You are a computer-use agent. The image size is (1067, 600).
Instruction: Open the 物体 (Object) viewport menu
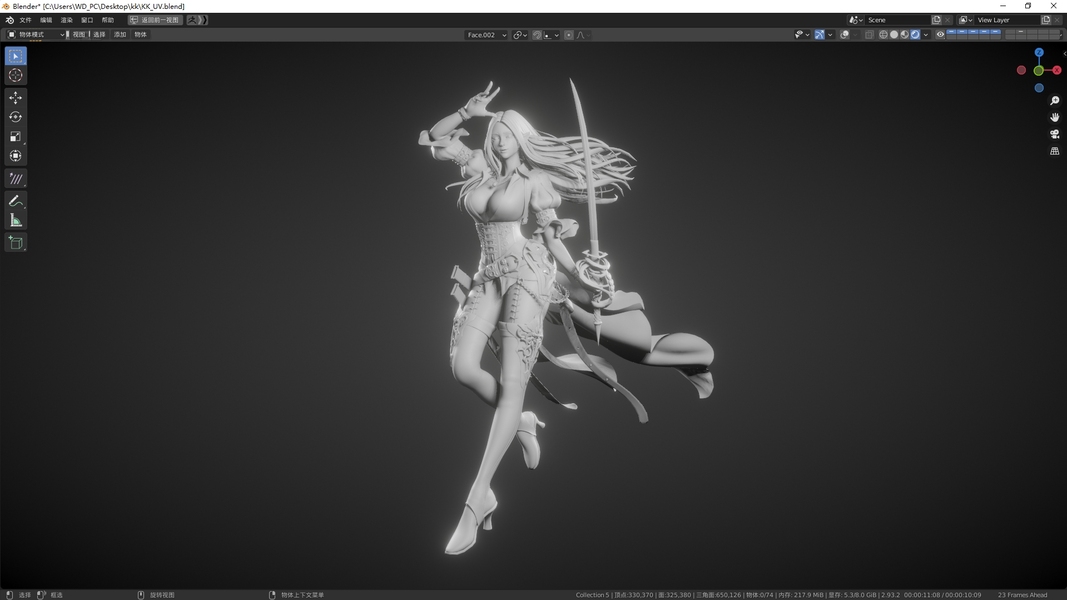pyautogui.click(x=141, y=34)
